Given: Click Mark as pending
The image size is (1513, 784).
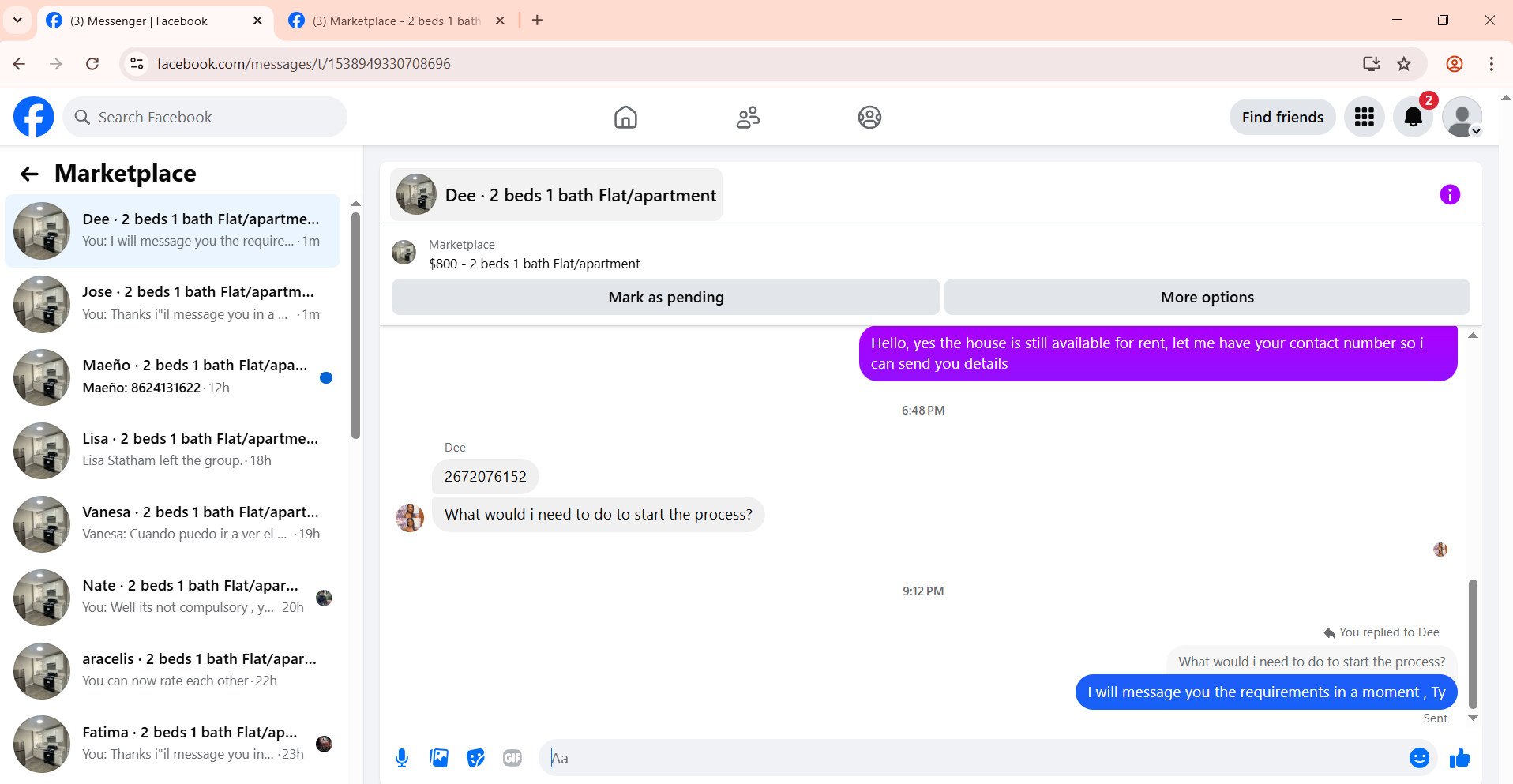Looking at the screenshot, I should pyautogui.click(x=666, y=297).
